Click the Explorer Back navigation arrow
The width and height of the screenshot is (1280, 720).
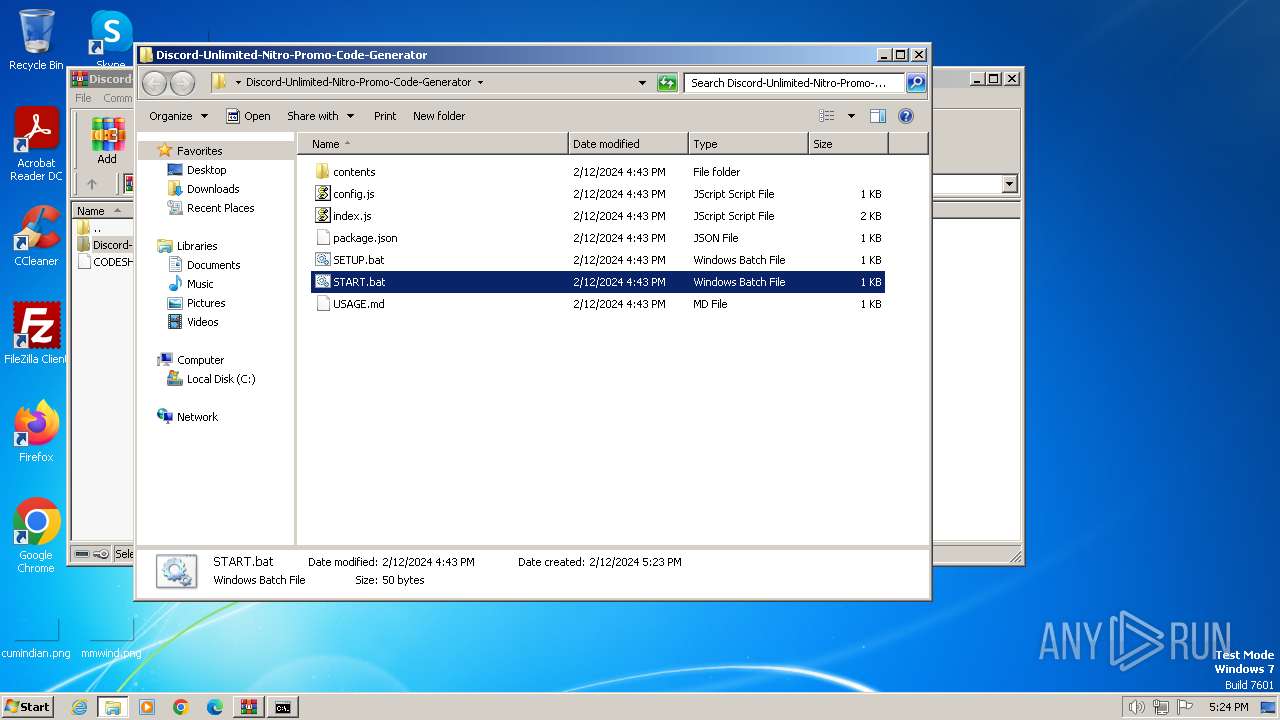pos(154,83)
